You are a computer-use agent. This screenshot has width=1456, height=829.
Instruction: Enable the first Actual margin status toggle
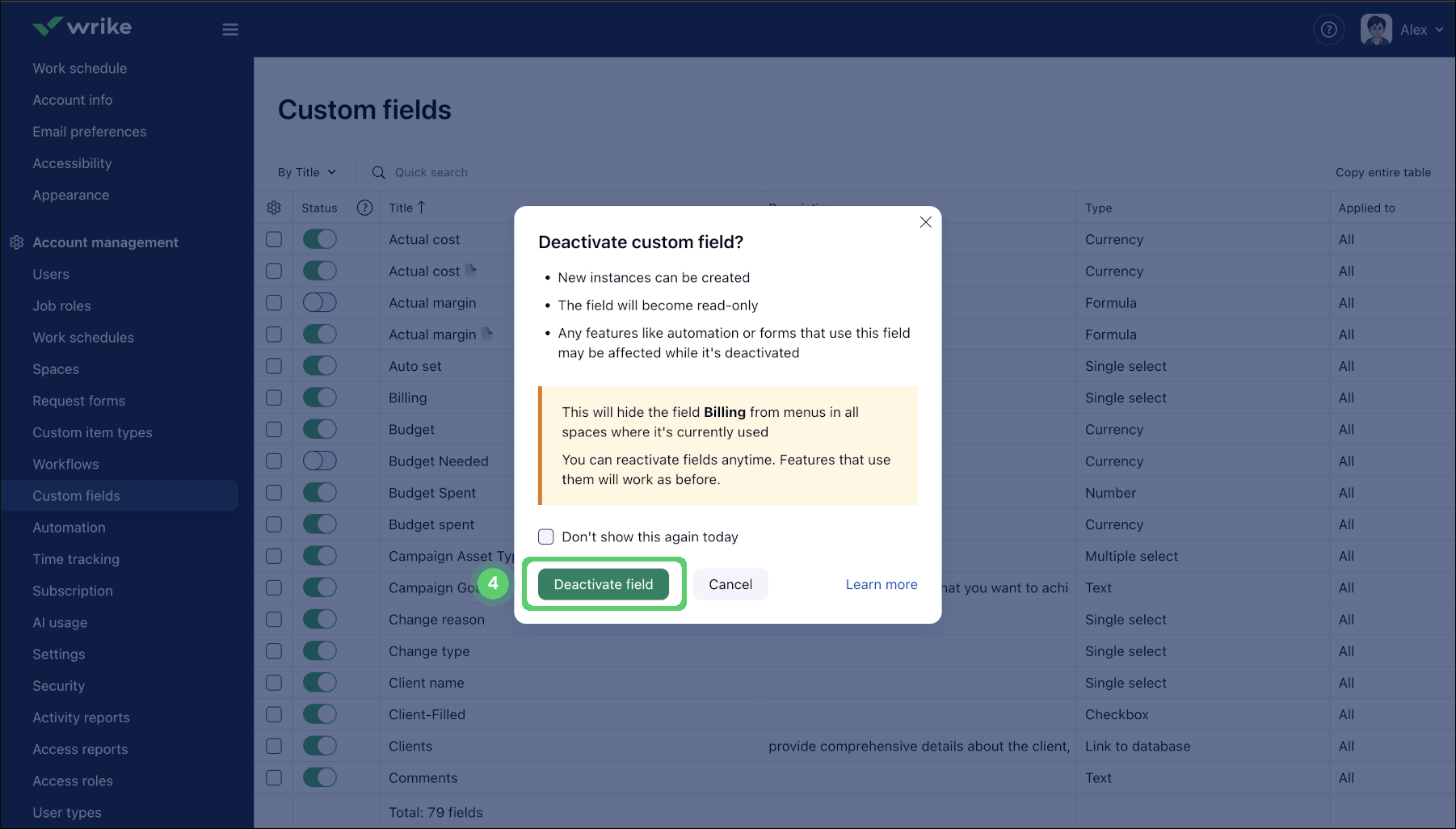coord(320,302)
